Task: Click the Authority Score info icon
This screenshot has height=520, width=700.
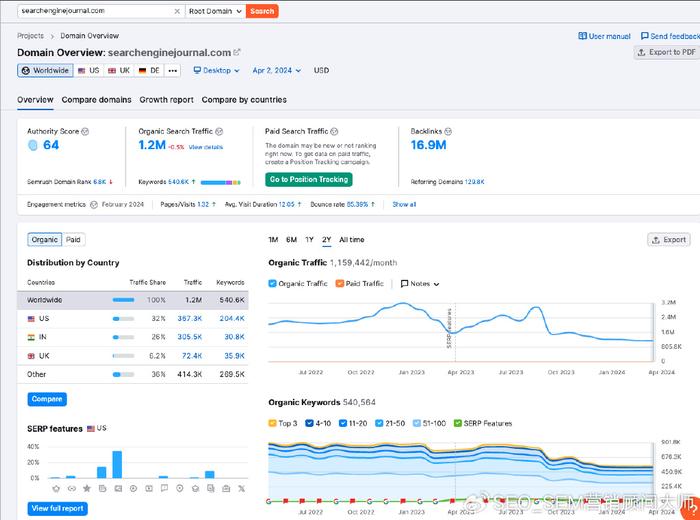Action: pyautogui.click(x=85, y=131)
